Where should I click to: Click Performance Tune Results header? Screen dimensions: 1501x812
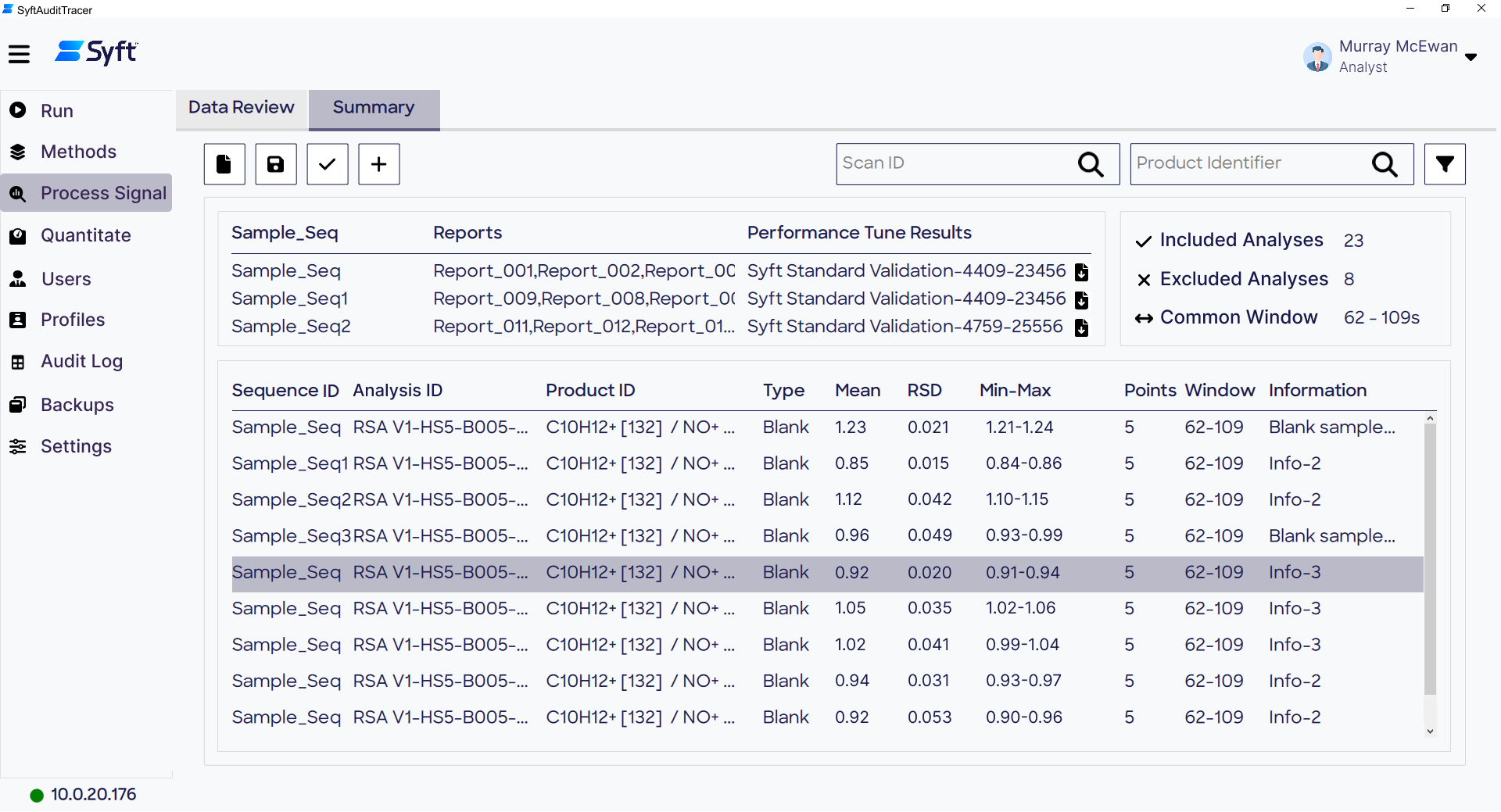[x=859, y=233]
